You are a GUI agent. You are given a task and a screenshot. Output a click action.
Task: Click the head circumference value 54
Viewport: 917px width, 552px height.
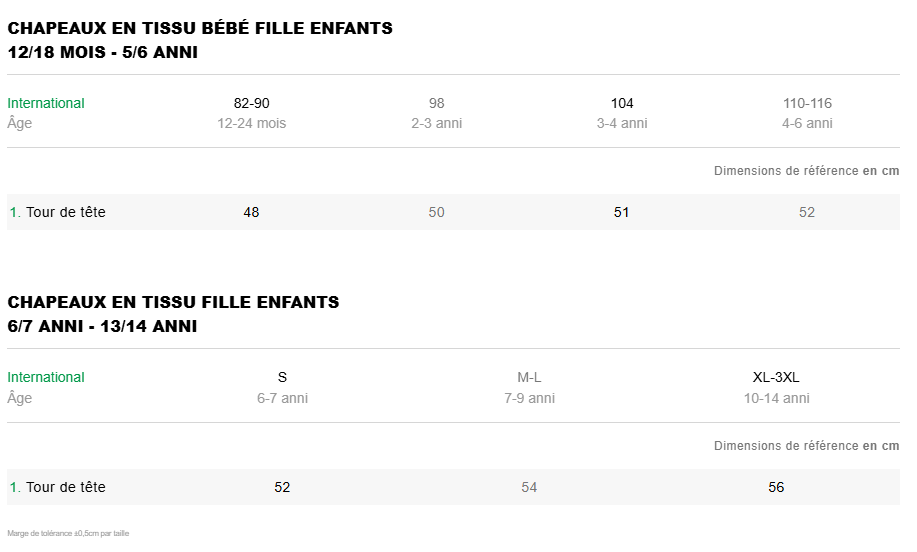pyautogui.click(x=529, y=487)
